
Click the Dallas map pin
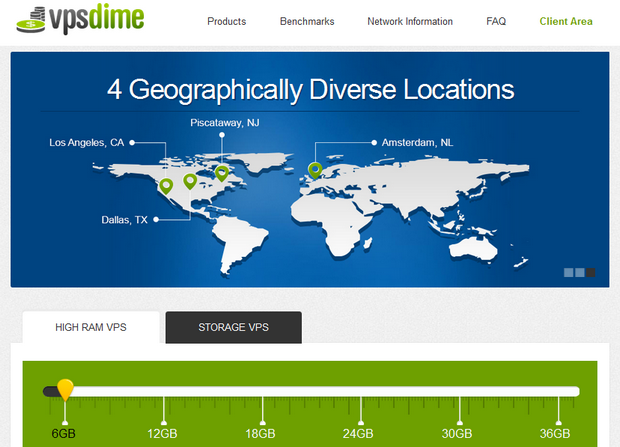point(190,182)
